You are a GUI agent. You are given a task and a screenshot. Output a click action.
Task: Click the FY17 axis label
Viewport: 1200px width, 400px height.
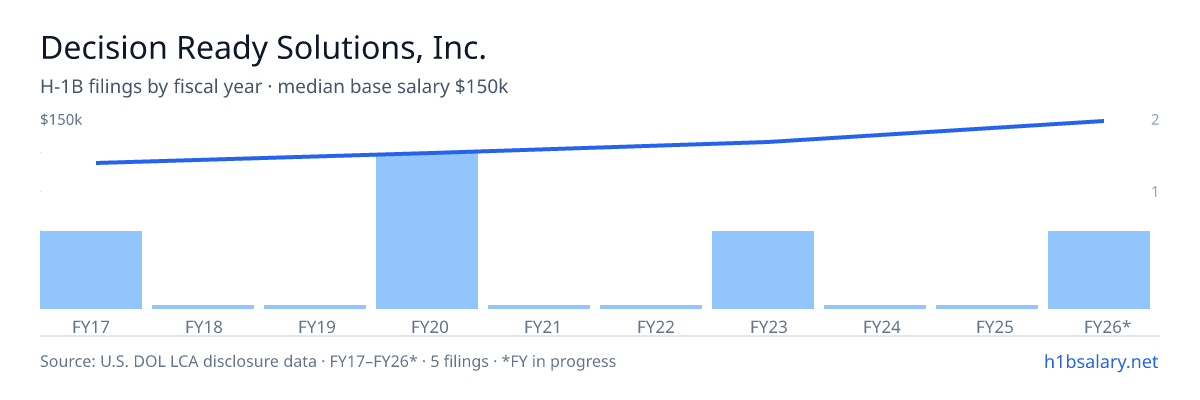[x=91, y=326]
